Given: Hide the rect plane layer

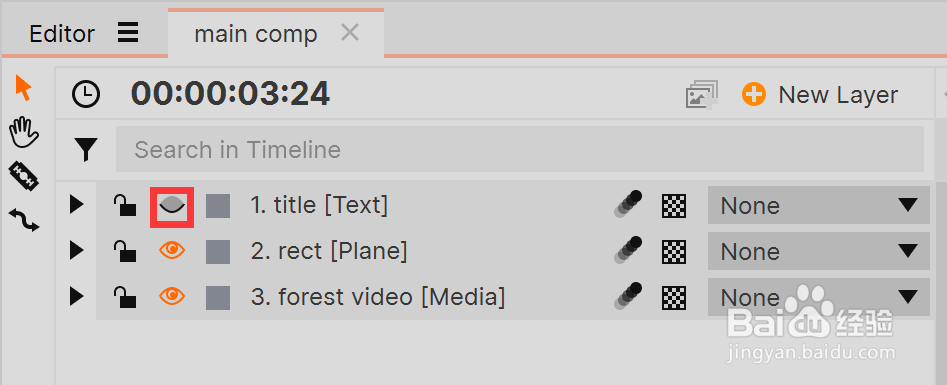Looking at the screenshot, I should (x=172, y=250).
